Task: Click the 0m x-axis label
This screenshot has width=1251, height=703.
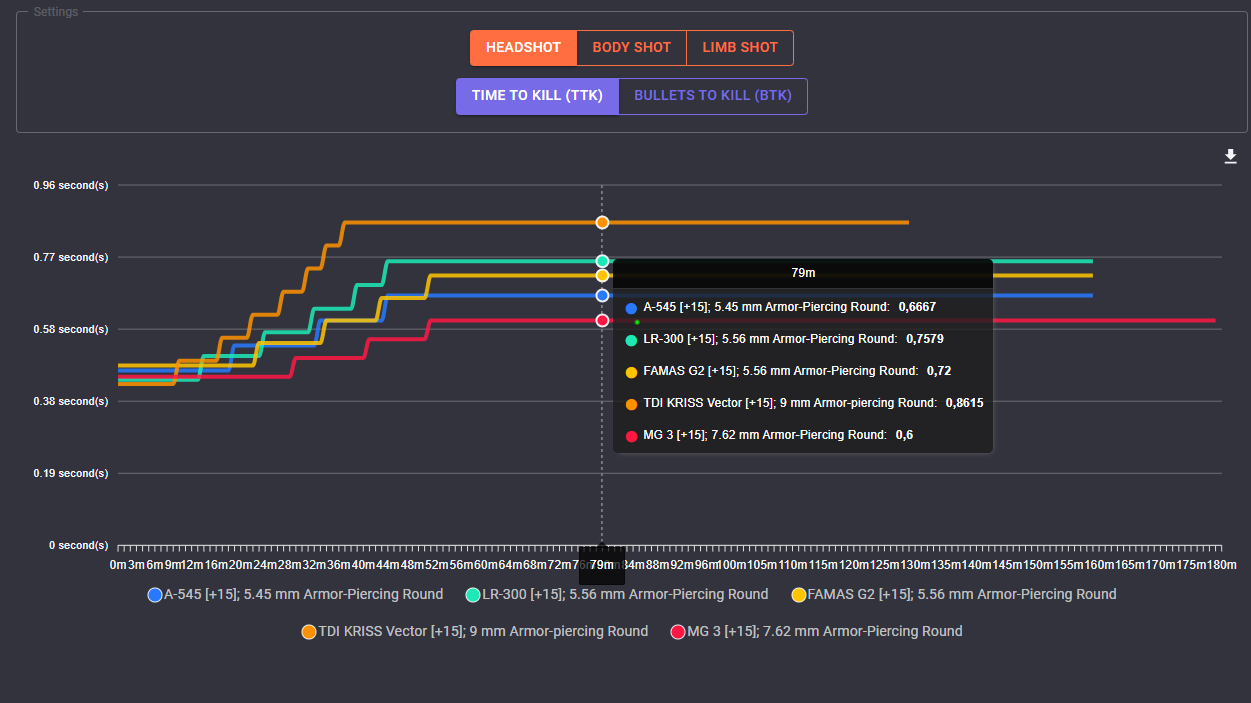Action: [118, 566]
